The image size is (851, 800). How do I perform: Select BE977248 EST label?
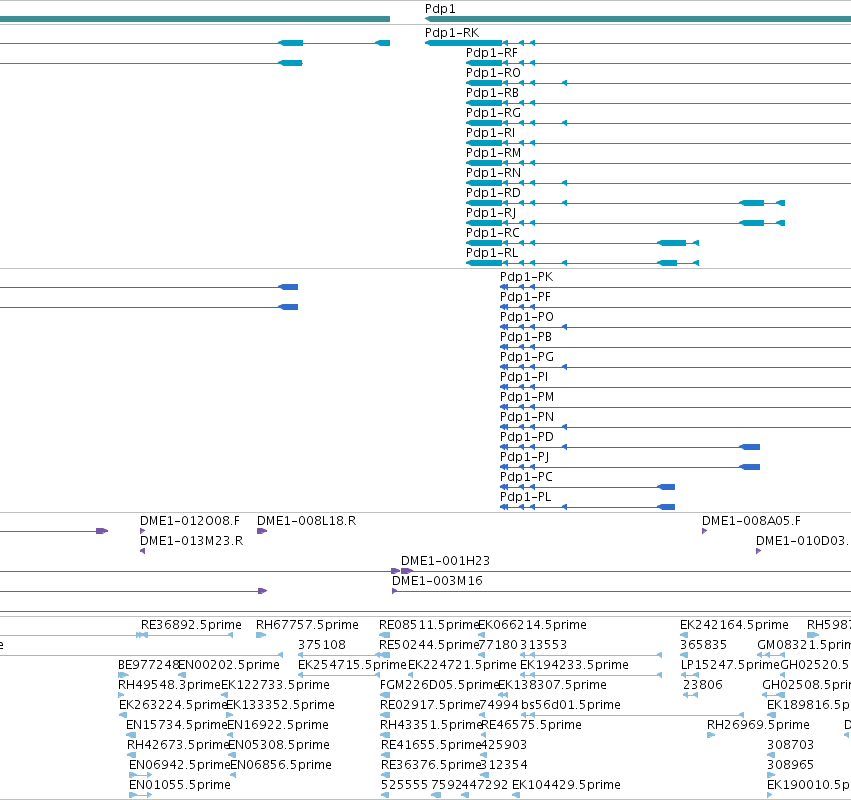point(148,665)
